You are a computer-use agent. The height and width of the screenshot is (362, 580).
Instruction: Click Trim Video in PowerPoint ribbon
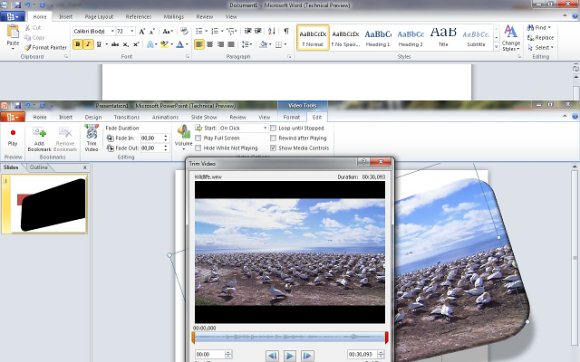pyautogui.click(x=91, y=138)
